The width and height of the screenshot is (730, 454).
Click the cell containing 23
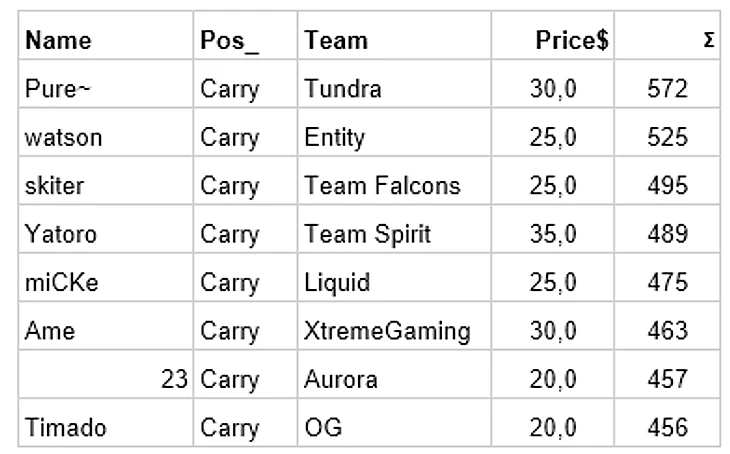pos(106,375)
